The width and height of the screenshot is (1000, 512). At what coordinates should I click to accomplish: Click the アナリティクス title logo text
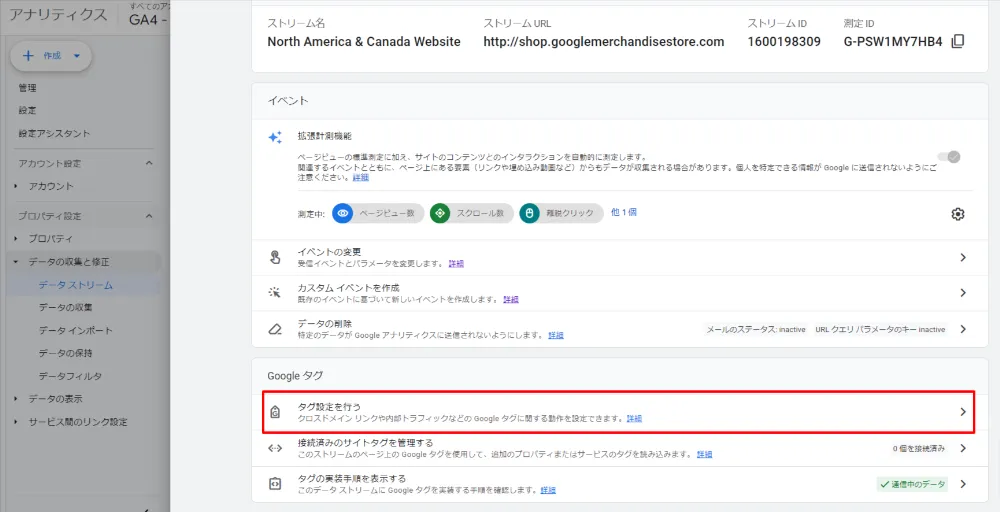[x=58, y=15]
